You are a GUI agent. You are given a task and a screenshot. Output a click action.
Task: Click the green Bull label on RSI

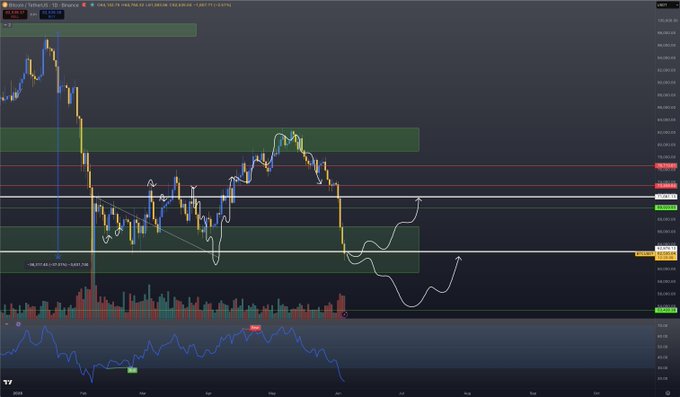tap(132, 371)
